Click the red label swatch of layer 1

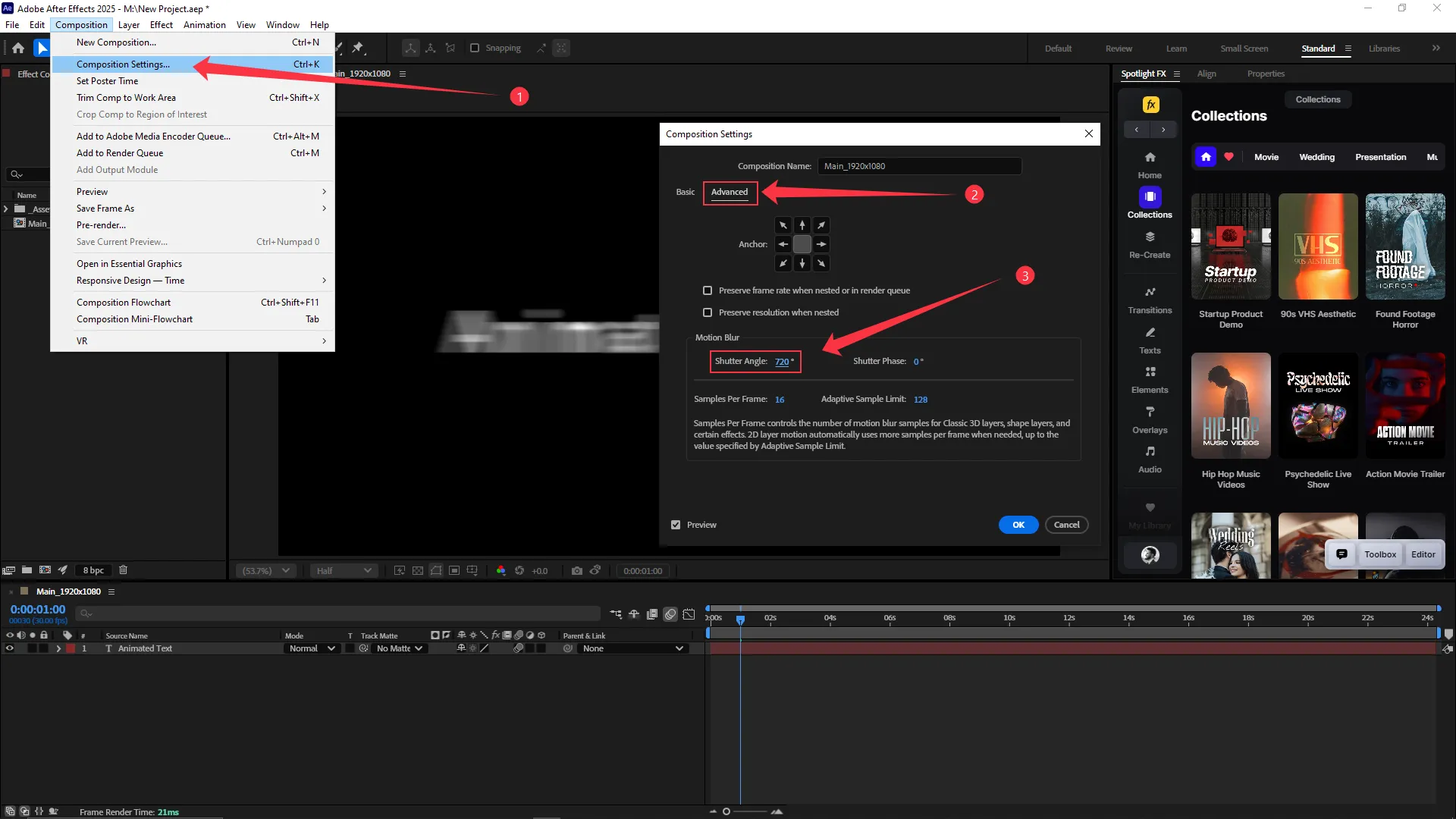71,648
